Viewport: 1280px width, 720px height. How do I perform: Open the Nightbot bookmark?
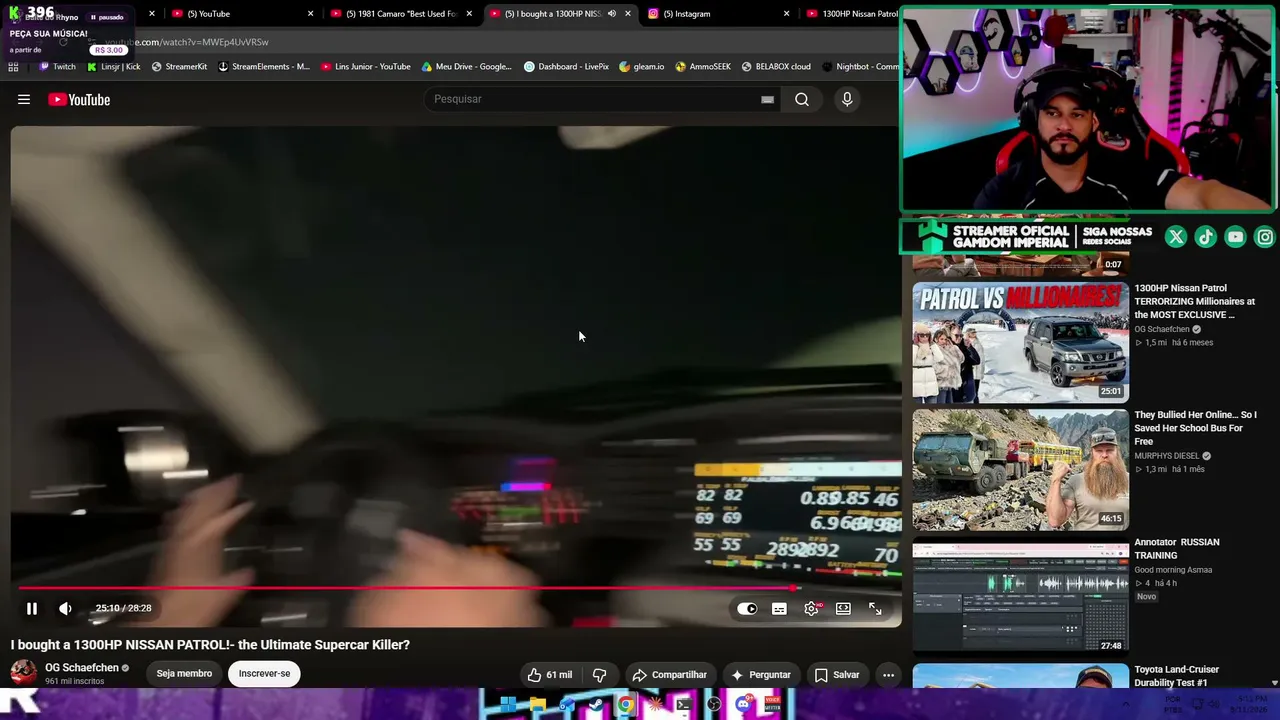(x=860, y=67)
